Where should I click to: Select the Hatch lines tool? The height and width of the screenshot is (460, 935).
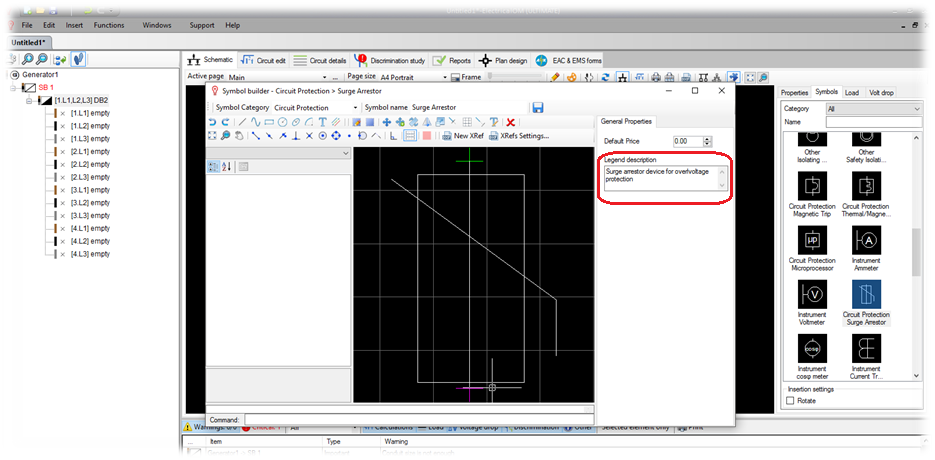point(336,122)
